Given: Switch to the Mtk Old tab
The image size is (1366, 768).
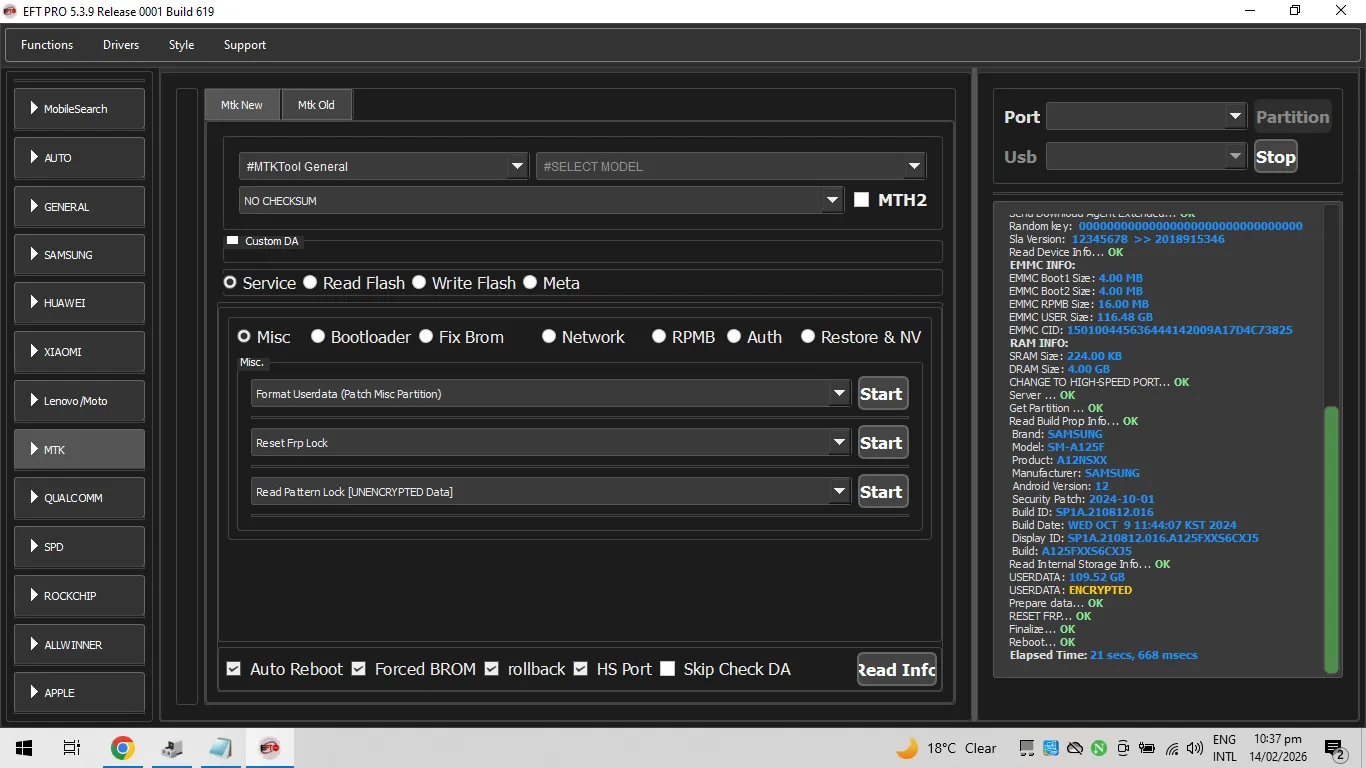Looking at the screenshot, I should click(x=316, y=105).
